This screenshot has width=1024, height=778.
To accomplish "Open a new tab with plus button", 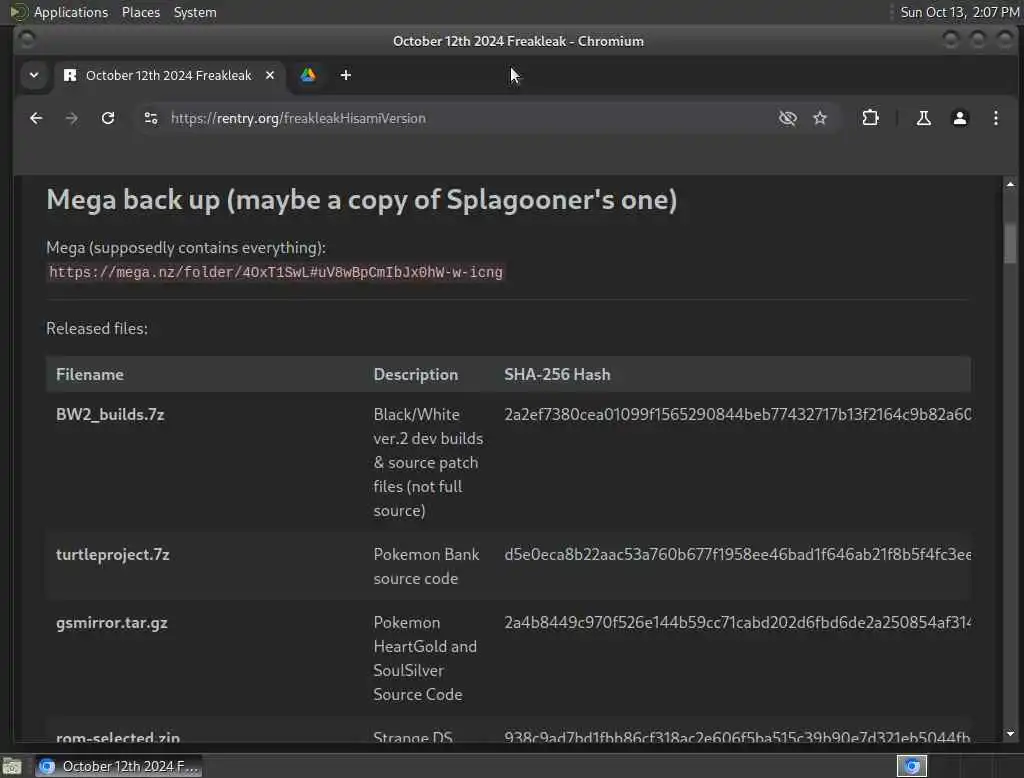I will [345, 75].
